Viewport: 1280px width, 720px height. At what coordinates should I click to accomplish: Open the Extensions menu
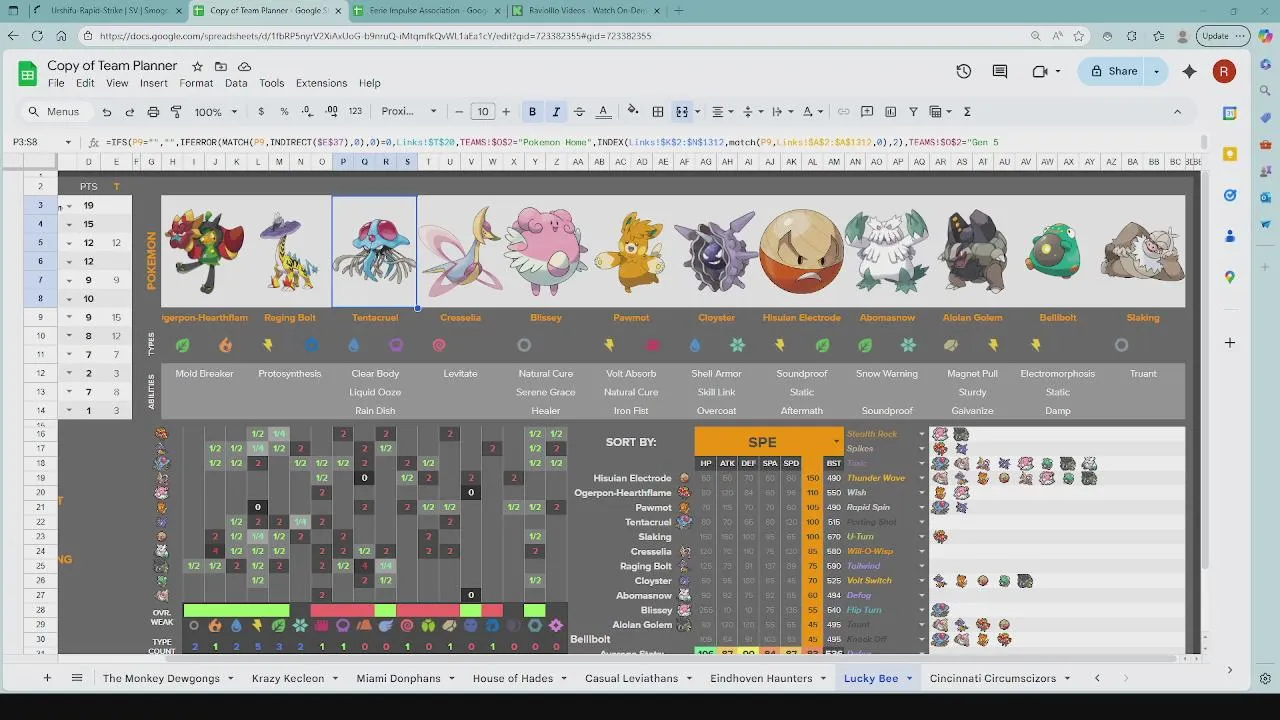coord(321,83)
